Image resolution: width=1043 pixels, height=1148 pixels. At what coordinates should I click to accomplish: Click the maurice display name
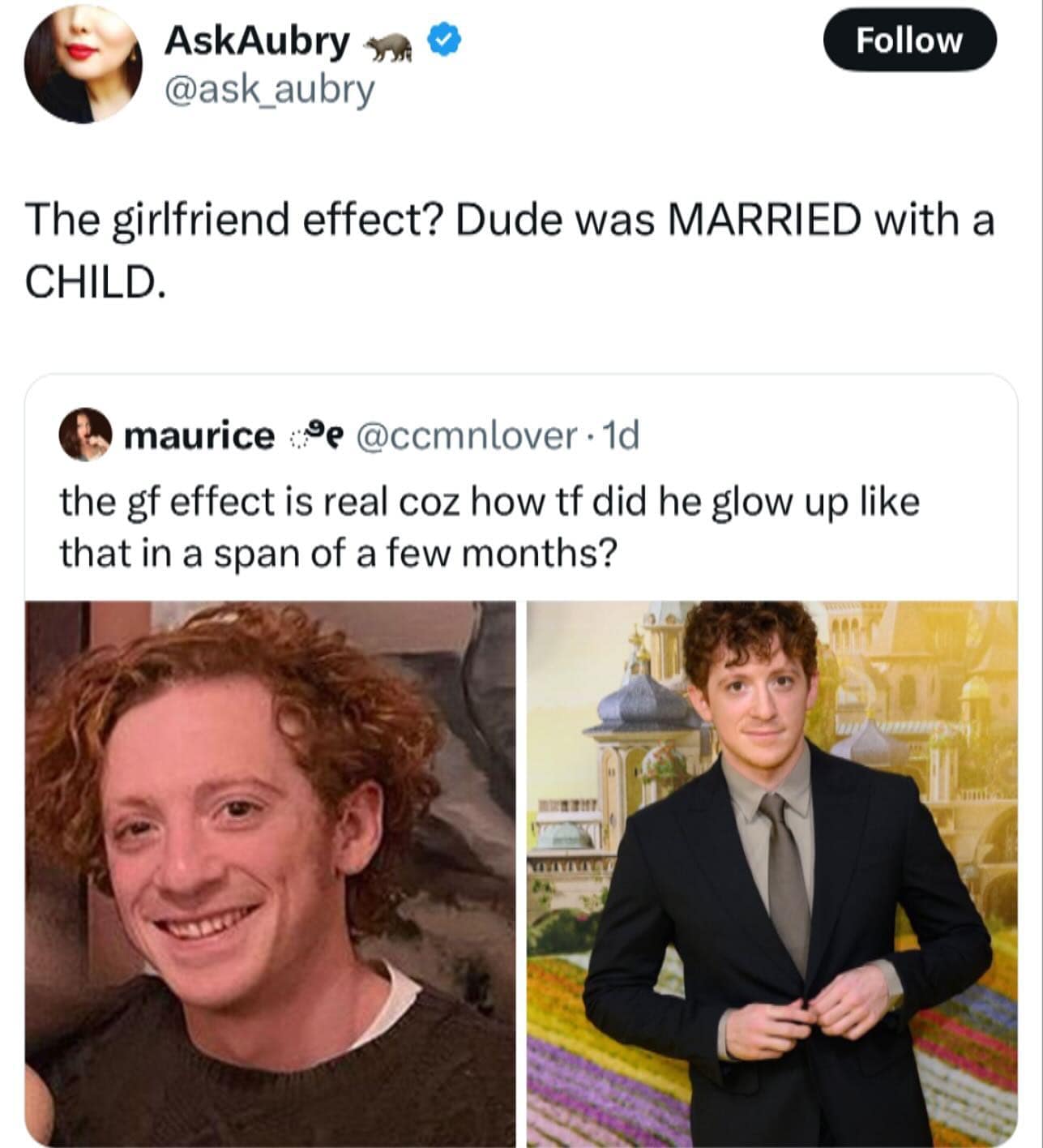tap(199, 436)
